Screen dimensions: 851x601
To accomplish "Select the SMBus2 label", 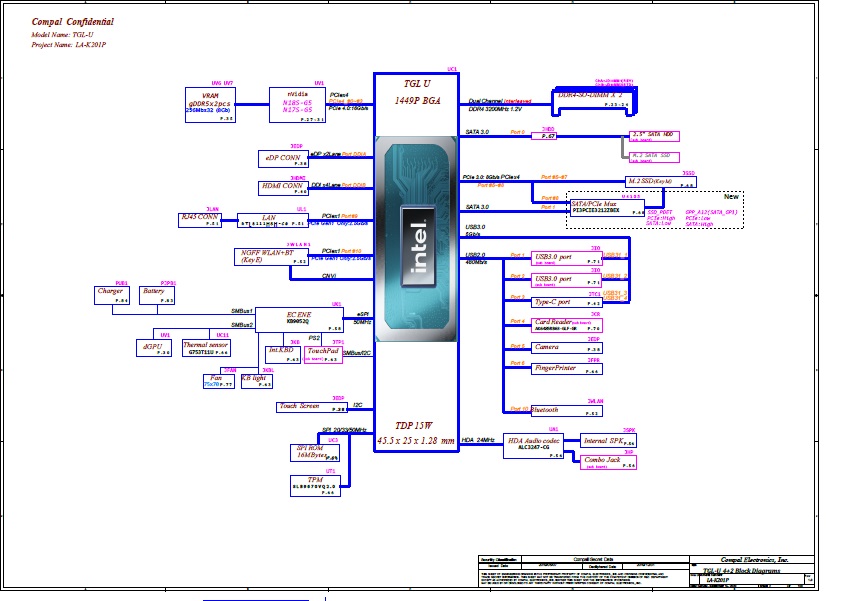I will pyautogui.click(x=242, y=325).
